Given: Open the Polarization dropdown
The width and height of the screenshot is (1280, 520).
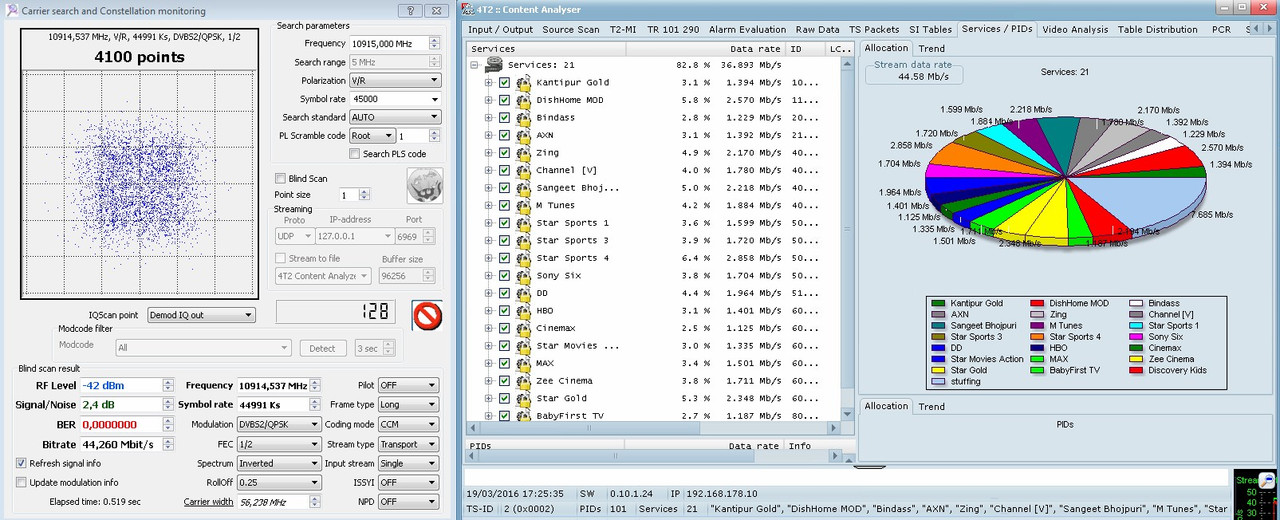Looking at the screenshot, I should (394, 80).
